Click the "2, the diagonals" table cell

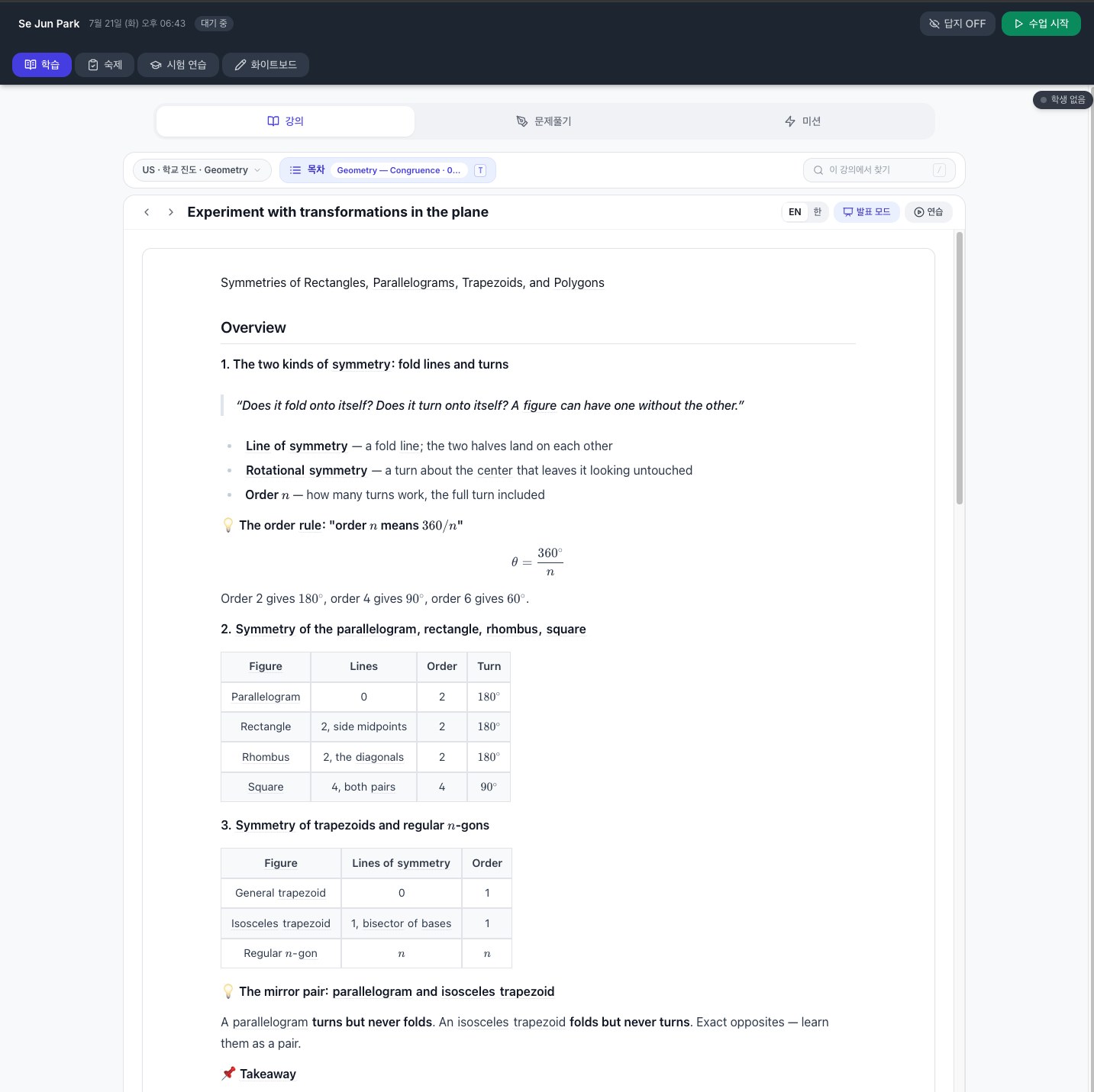(x=364, y=757)
